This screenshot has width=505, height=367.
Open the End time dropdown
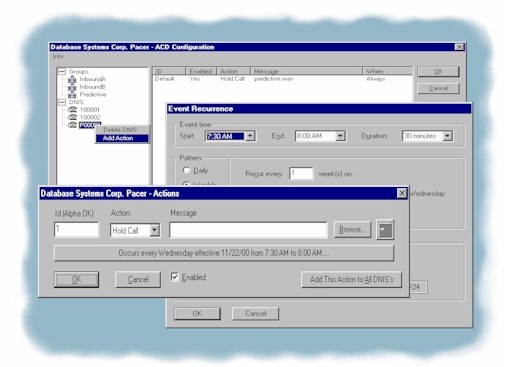tap(340, 136)
